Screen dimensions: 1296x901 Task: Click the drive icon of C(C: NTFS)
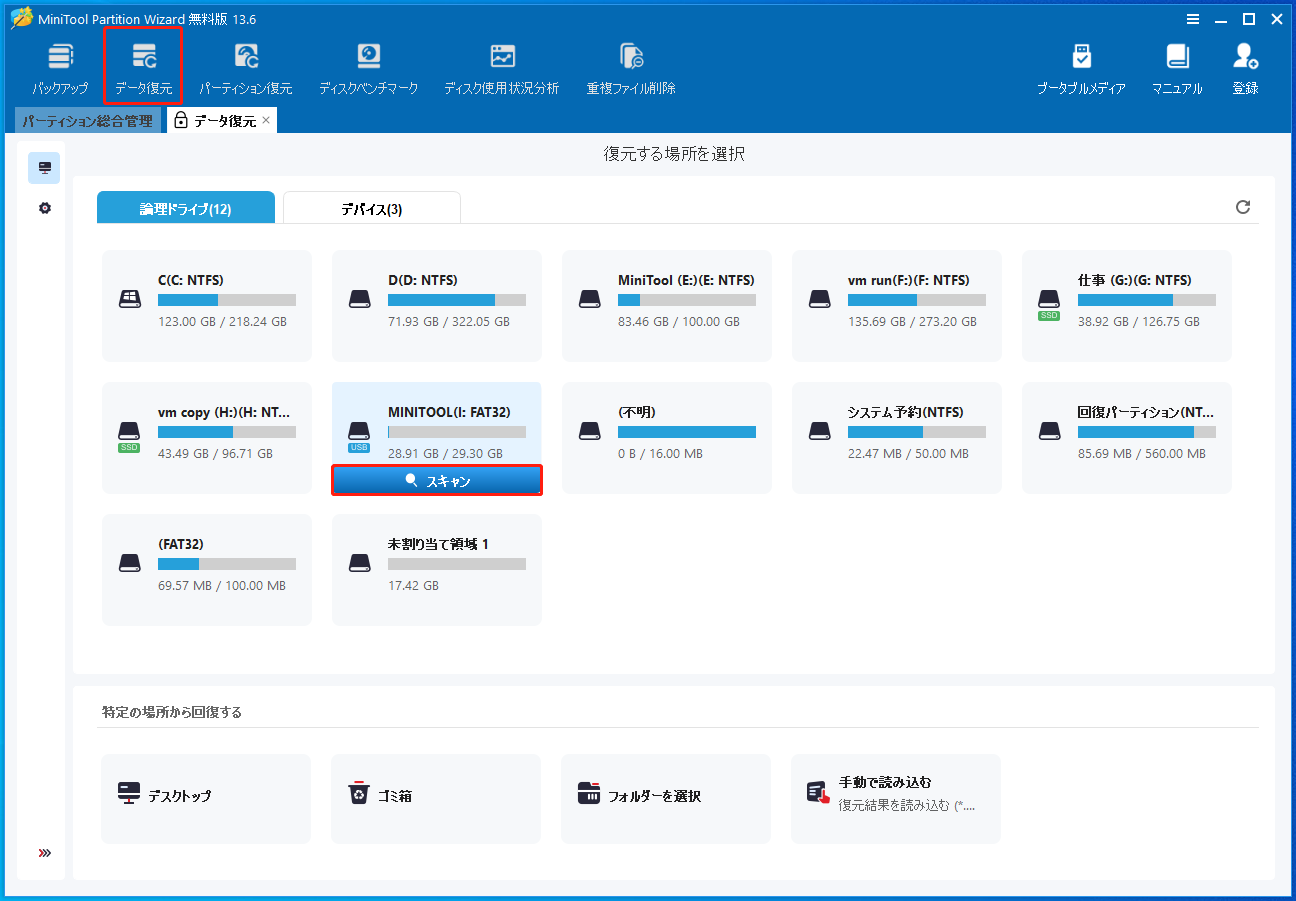click(129, 298)
